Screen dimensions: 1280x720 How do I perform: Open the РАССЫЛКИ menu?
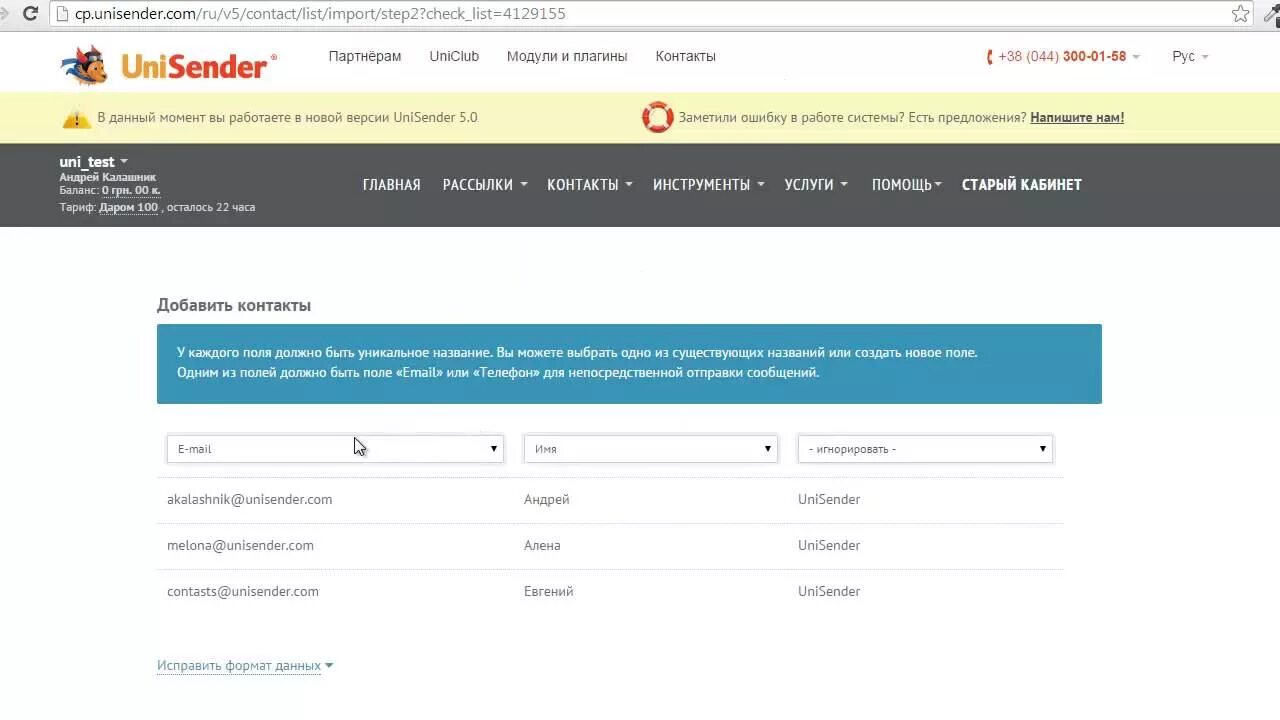pyautogui.click(x=485, y=185)
